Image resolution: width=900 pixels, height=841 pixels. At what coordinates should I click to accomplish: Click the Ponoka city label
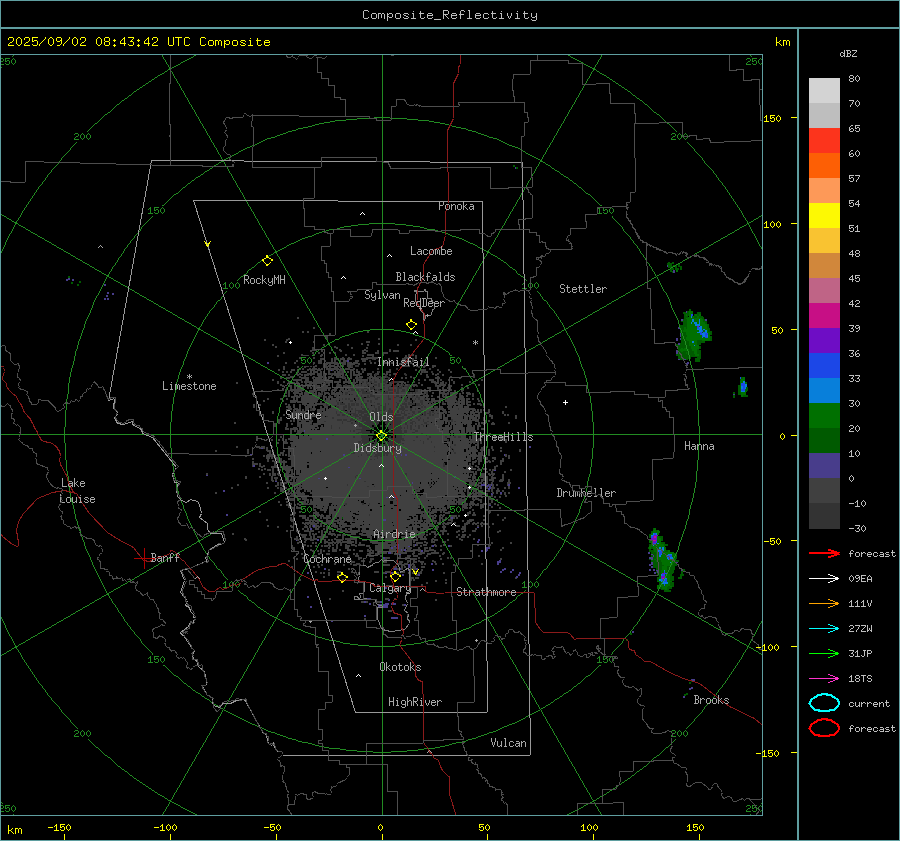coord(456,206)
